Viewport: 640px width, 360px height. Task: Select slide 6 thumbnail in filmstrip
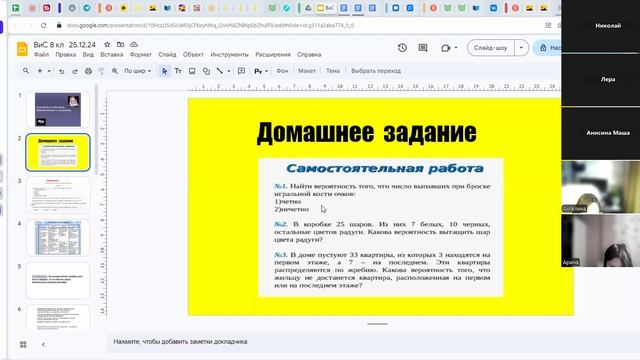(58, 317)
